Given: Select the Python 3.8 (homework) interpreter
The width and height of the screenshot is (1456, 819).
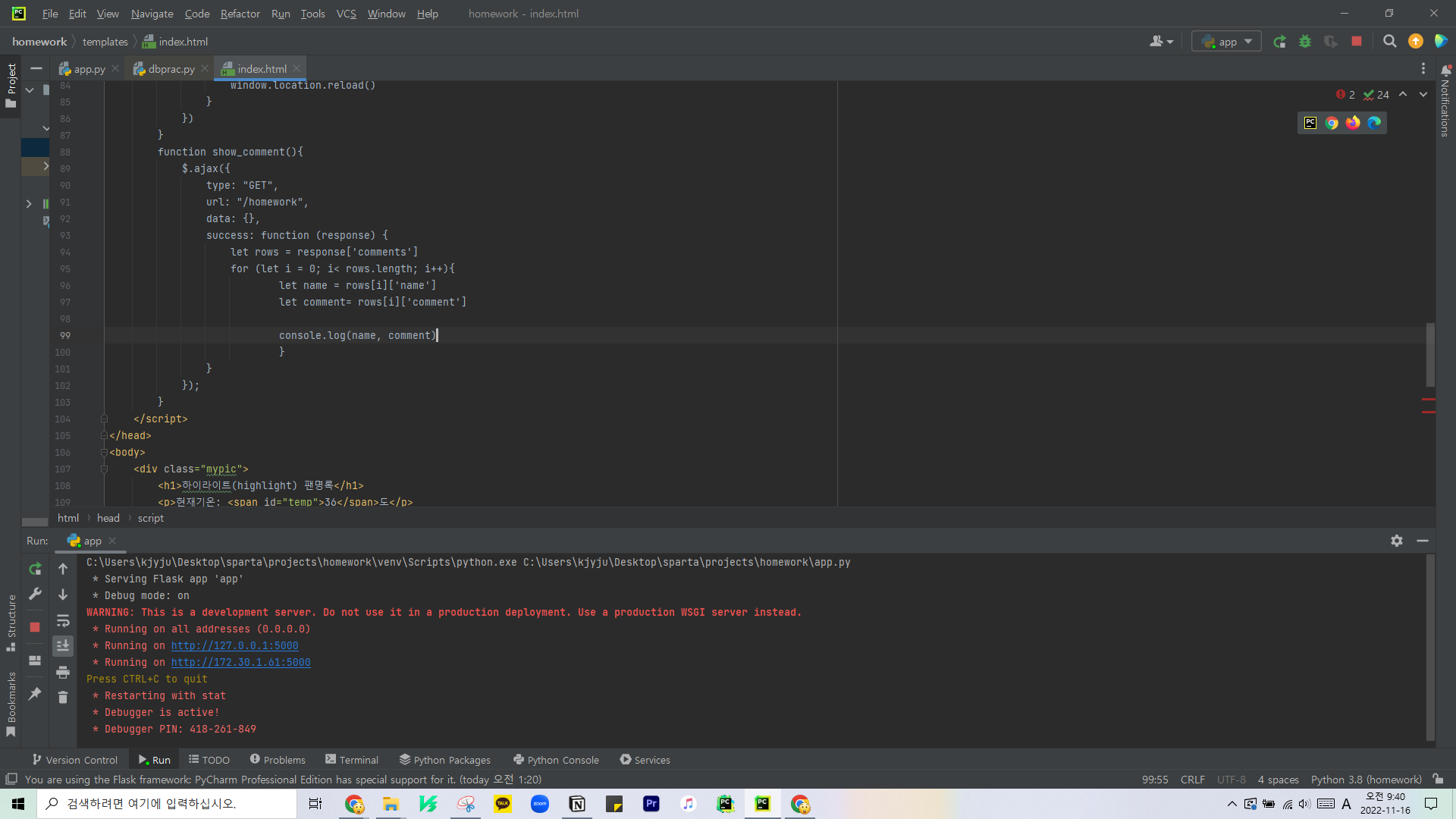Looking at the screenshot, I should click(x=1366, y=780).
